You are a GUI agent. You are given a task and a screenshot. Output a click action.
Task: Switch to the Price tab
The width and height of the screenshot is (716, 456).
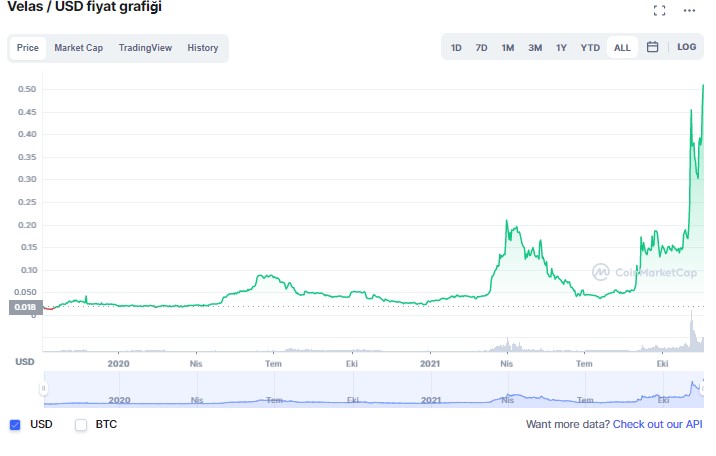(x=27, y=48)
